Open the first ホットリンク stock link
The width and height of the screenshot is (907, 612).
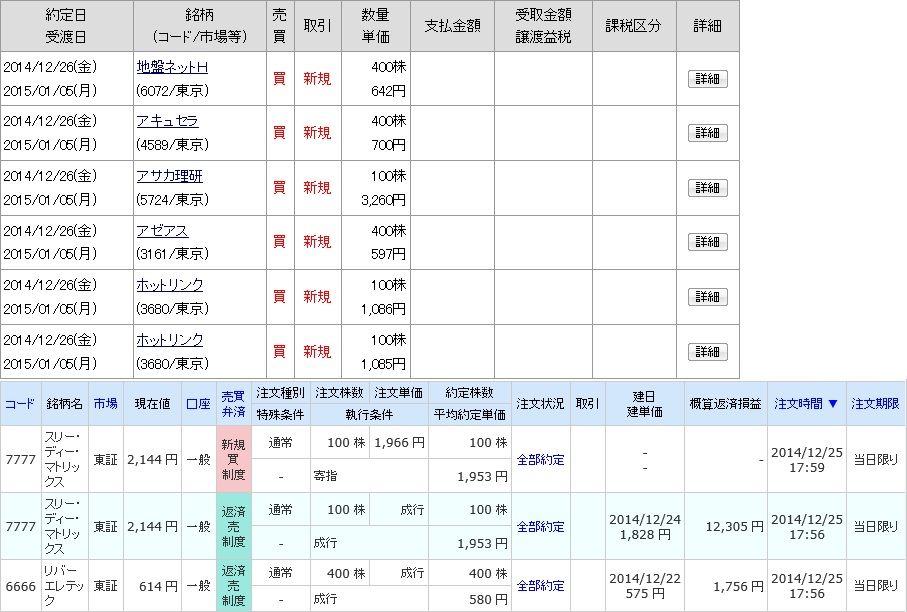point(169,285)
